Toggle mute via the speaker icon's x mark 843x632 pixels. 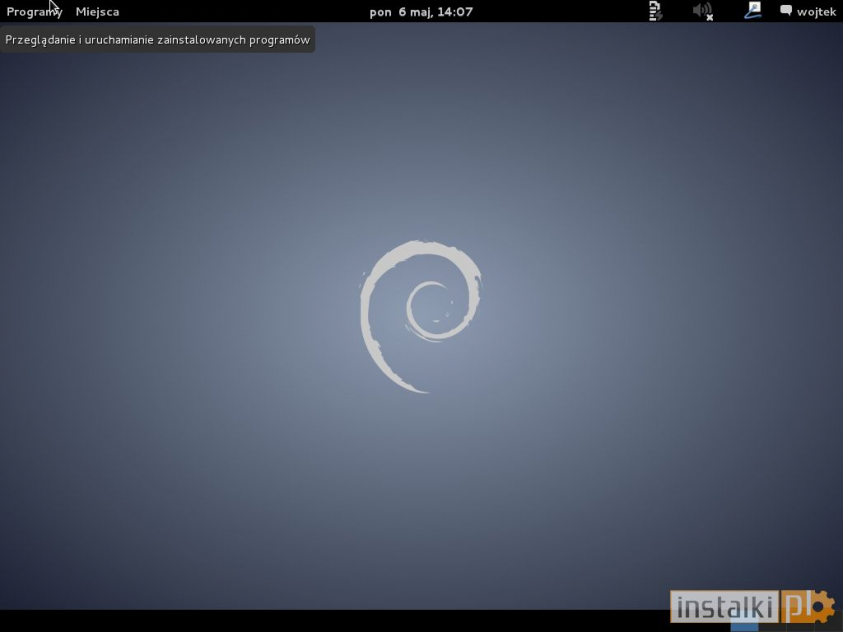pyautogui.click(x=709, y=15)
